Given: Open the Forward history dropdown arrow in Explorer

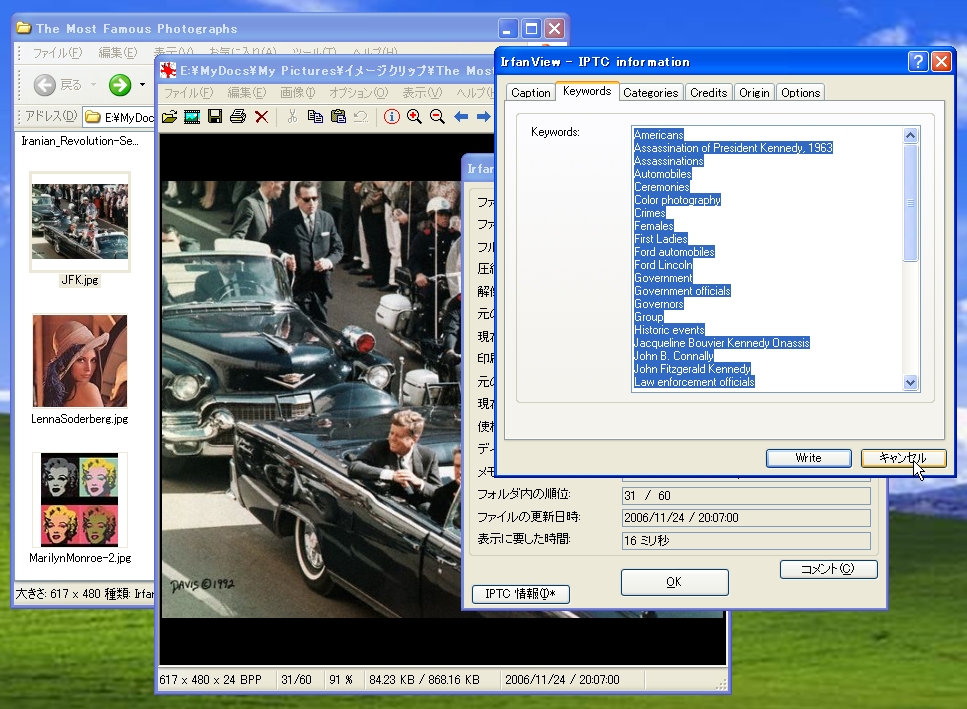Looking at the screenshot, I should pyautogui.click(x=142, y=84).
